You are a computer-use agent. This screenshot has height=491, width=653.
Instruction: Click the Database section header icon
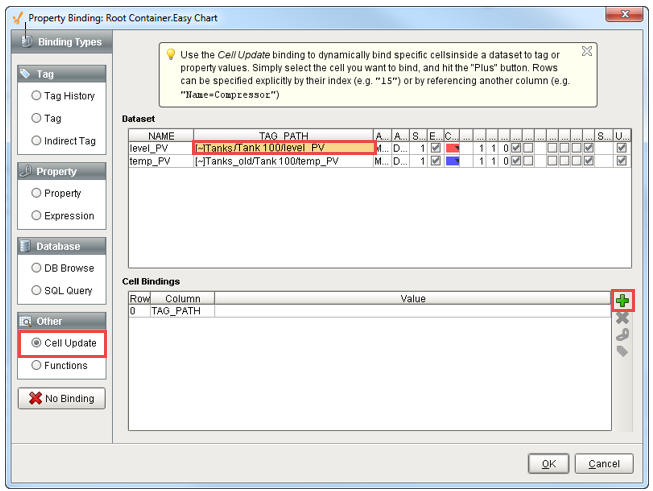point(25,246)
